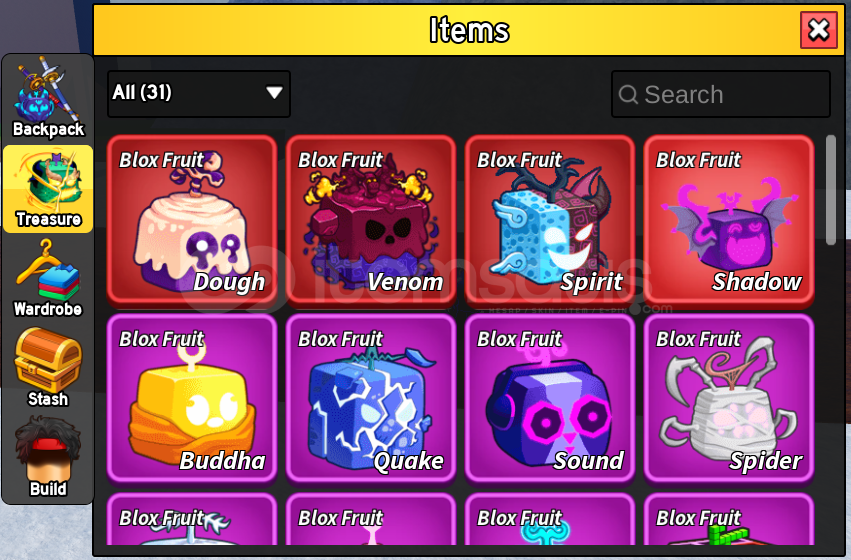Pick the Spider Blox Fruit

click(x=729, y=398)
